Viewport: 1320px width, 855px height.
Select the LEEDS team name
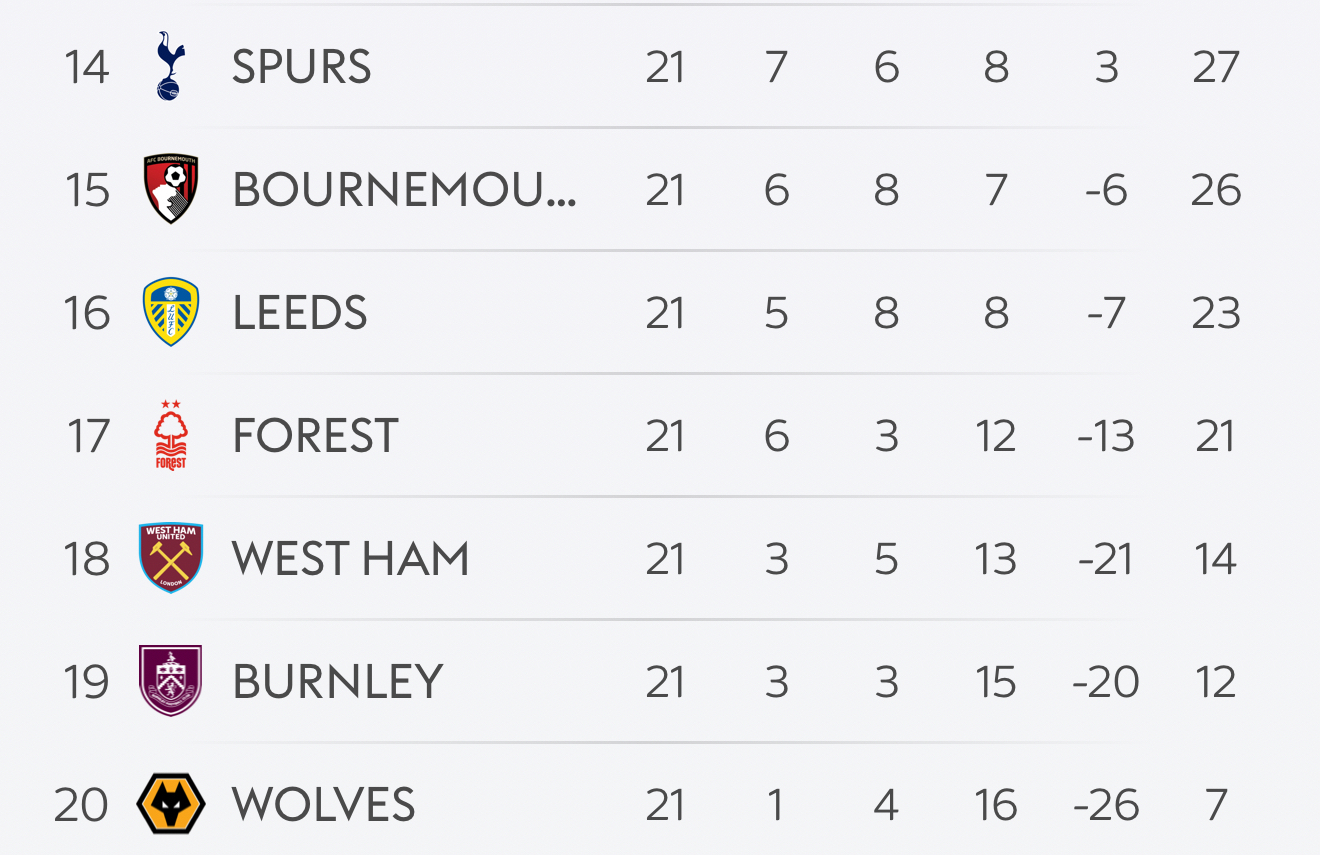tap(300, 313)
